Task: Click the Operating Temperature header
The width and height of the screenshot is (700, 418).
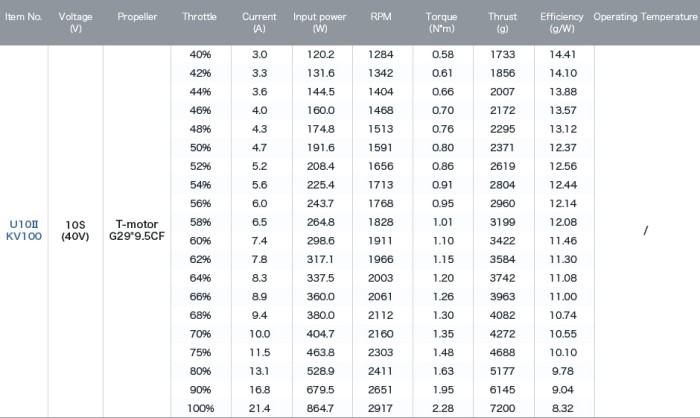Action: tap(645, 17)
